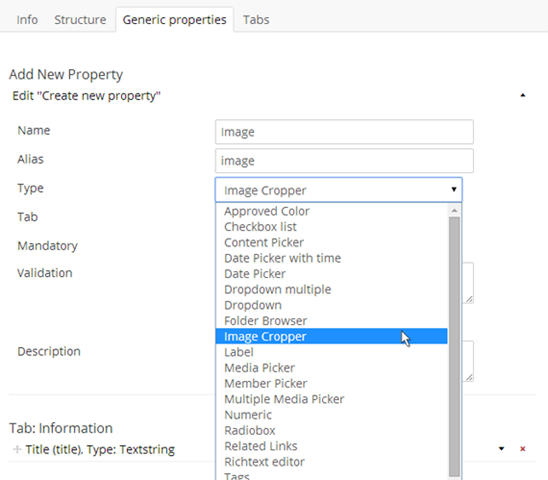Click the Alias input field
Screen dimensions: 548x480
coord(344,161)
